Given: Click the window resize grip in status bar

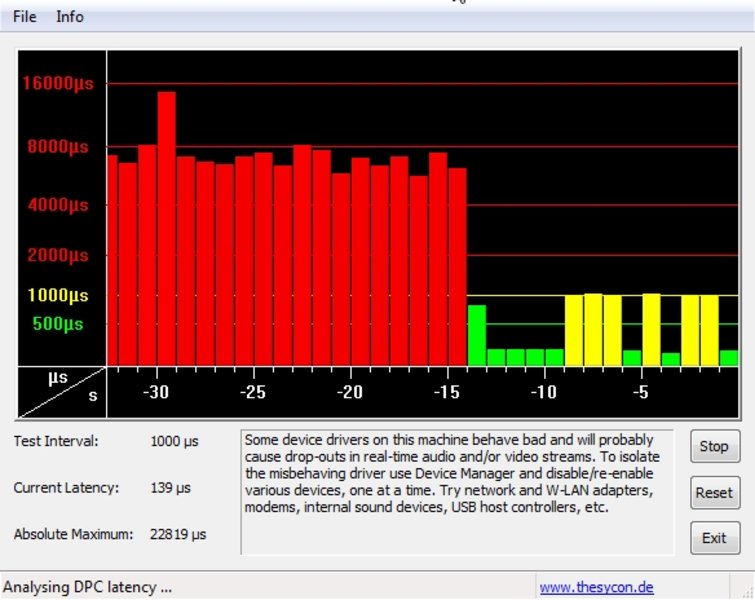Looking at the screenshot, I should pyautogui.click(x=747, y=593).
